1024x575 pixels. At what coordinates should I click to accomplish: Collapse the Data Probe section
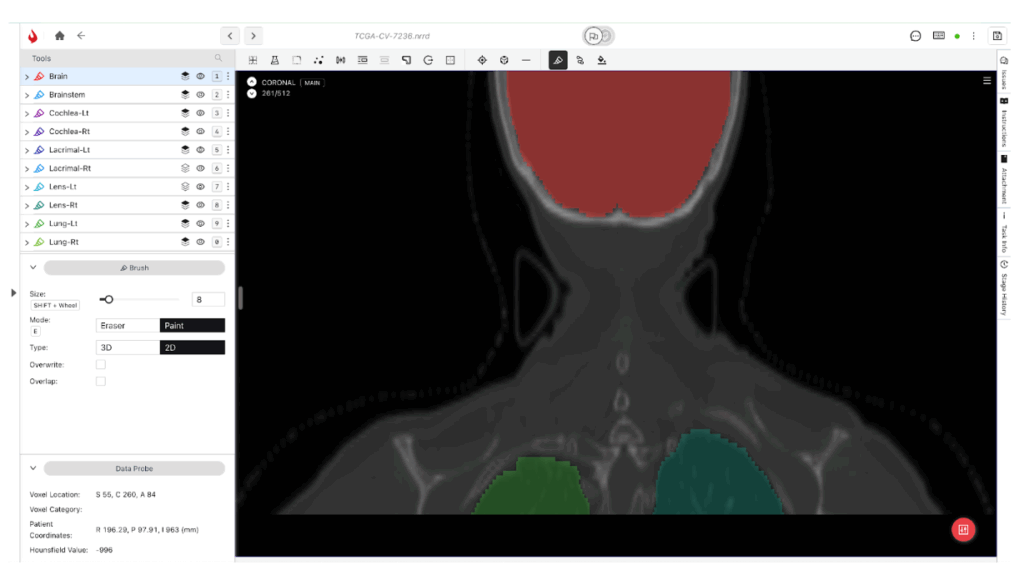(x=33, y=468)
